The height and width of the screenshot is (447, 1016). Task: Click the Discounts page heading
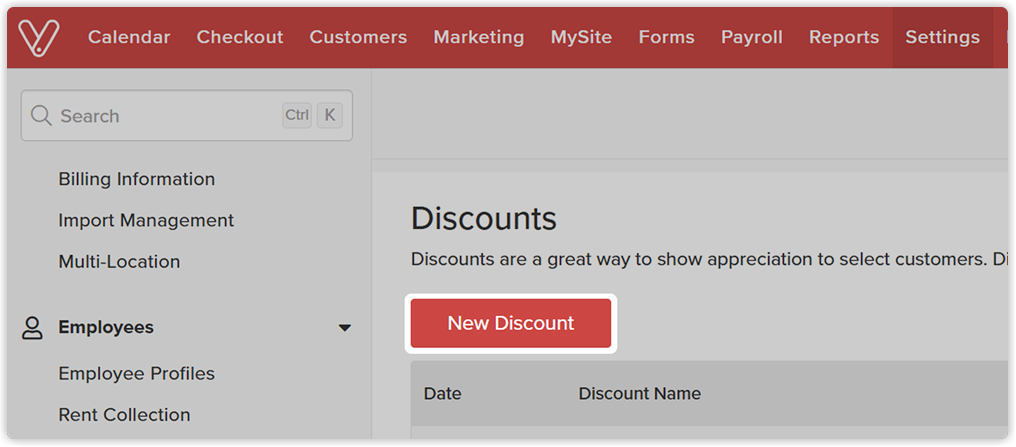[484, 219]
